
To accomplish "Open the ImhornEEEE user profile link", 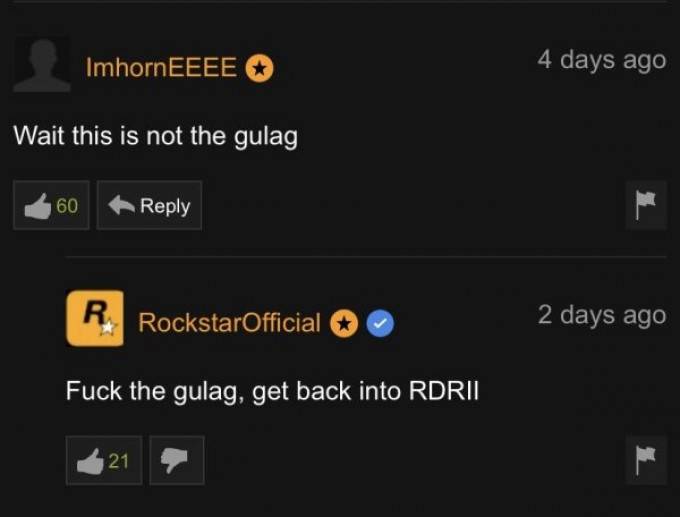I will click(x=161, y=68).
